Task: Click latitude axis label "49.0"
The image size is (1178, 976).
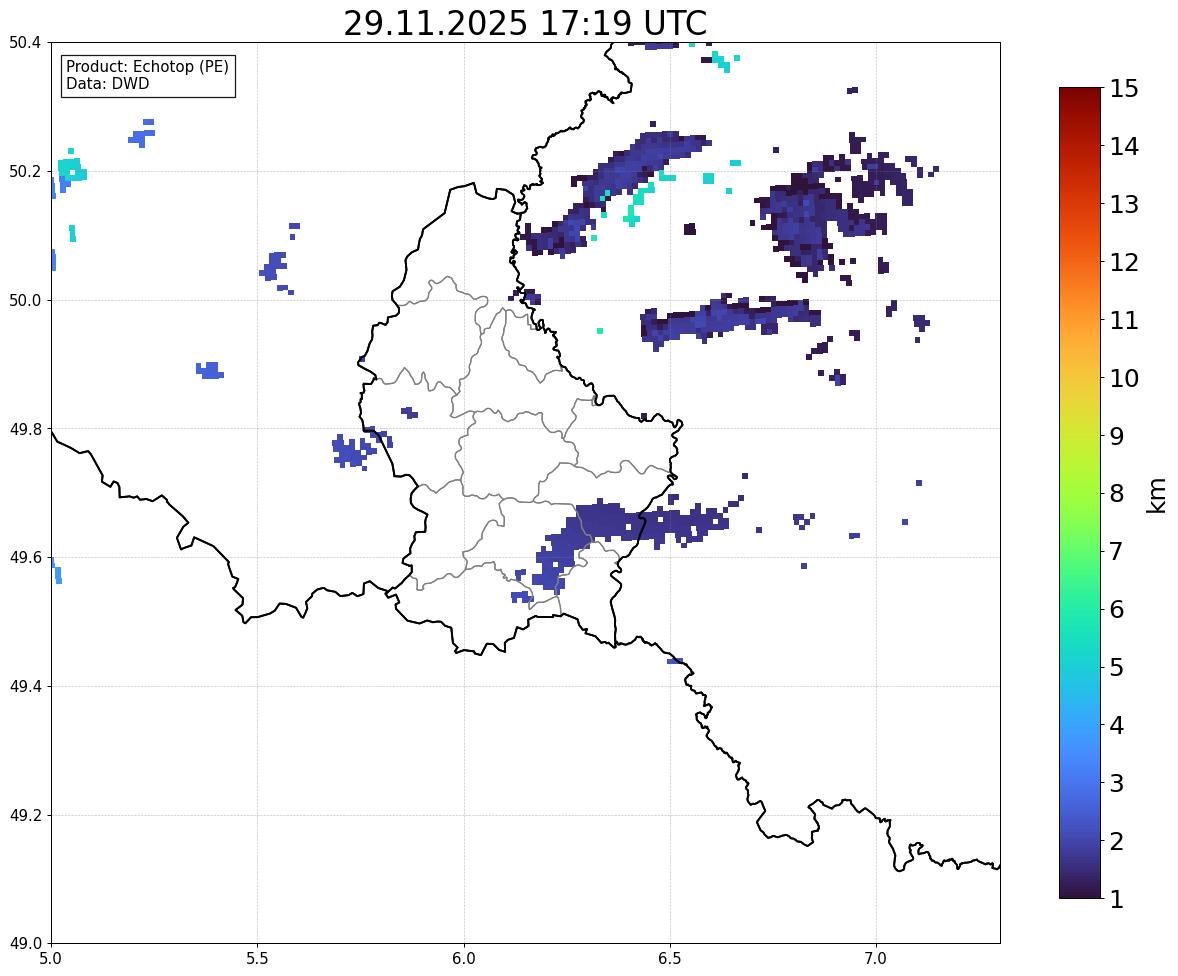Action: [24, 944]
